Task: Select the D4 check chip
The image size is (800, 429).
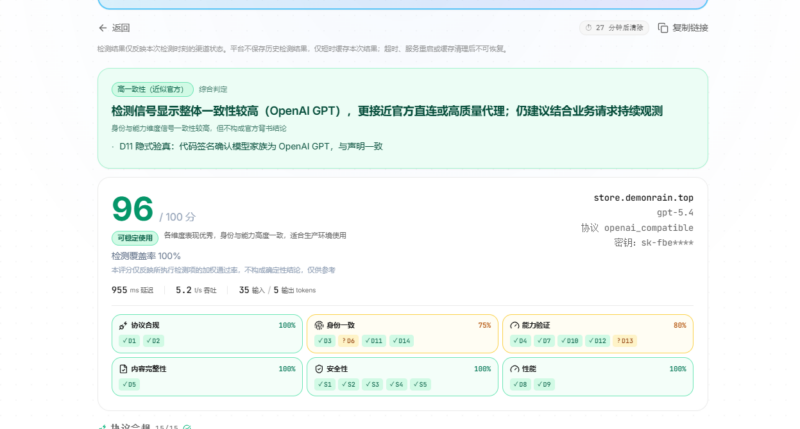Action: click(520, 341)
